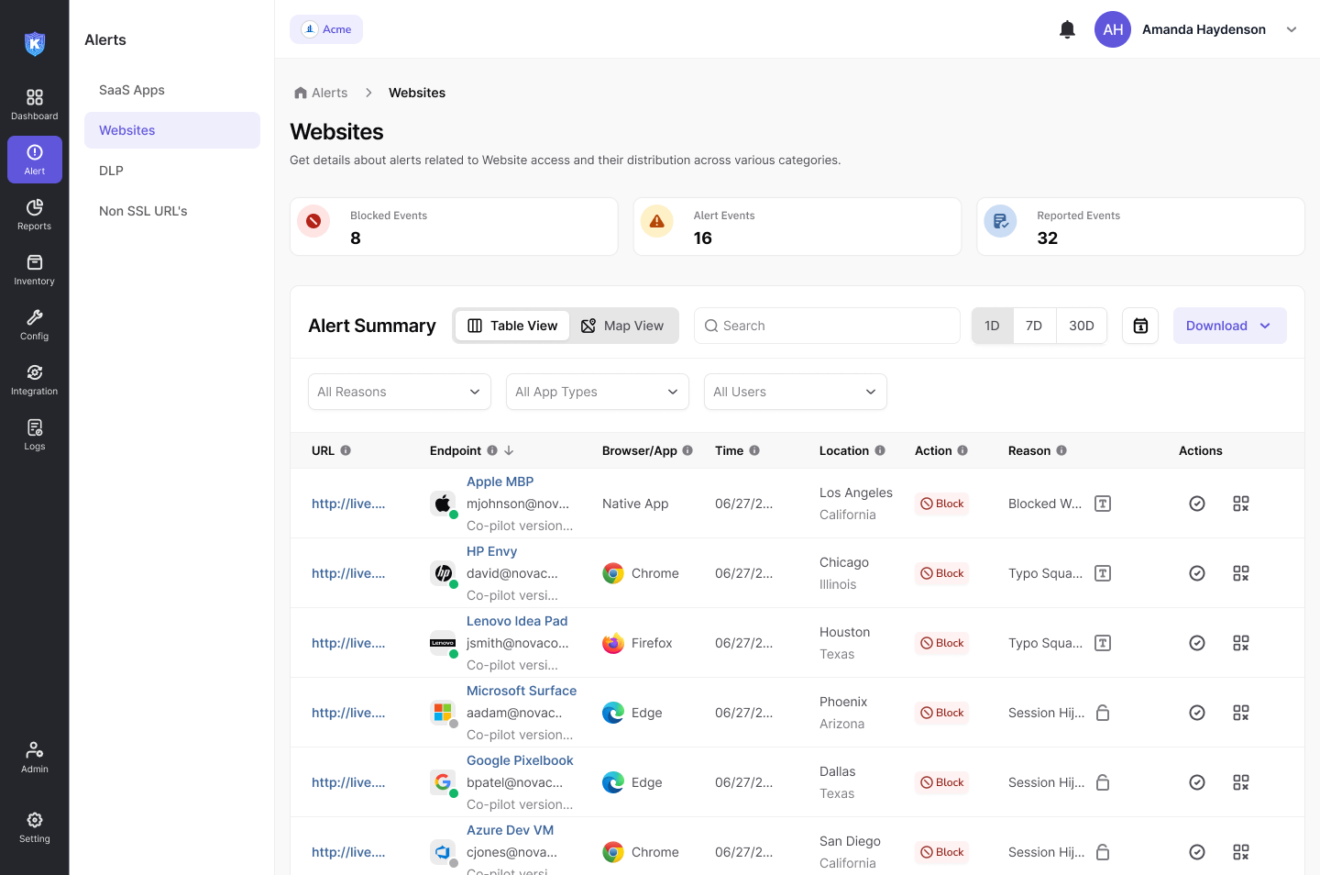Expand the All App Types filter

pos(597,391)
